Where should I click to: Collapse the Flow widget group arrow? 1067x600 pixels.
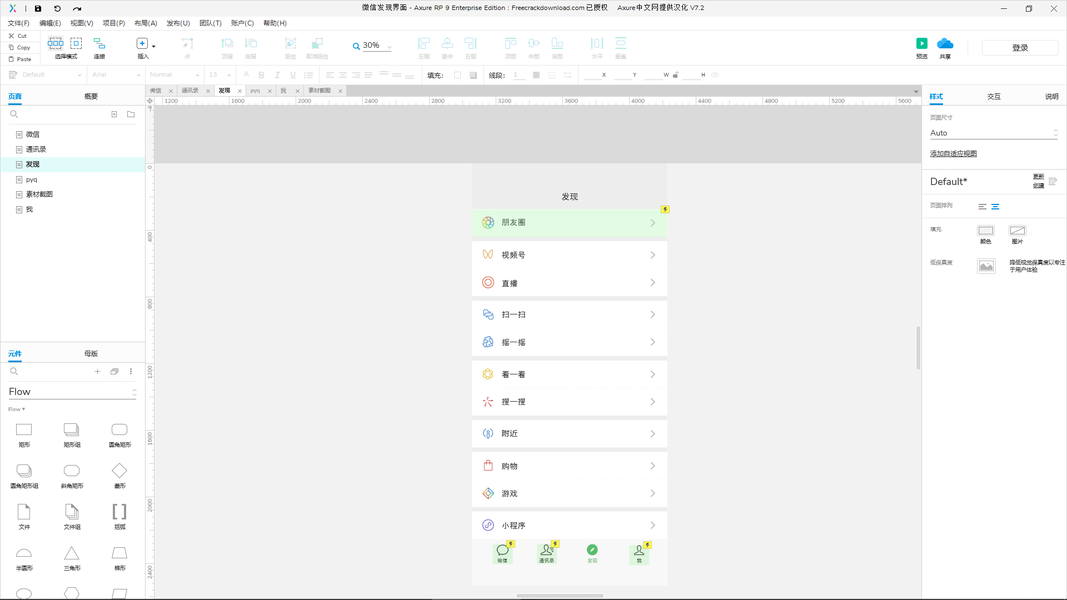(23, 409)
